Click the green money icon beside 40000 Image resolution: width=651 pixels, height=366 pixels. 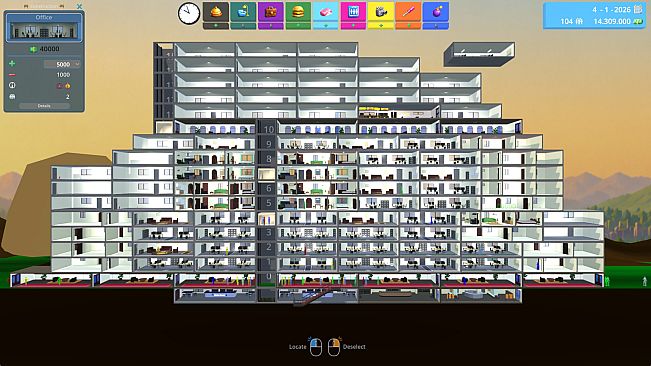[x=33, y=49]
